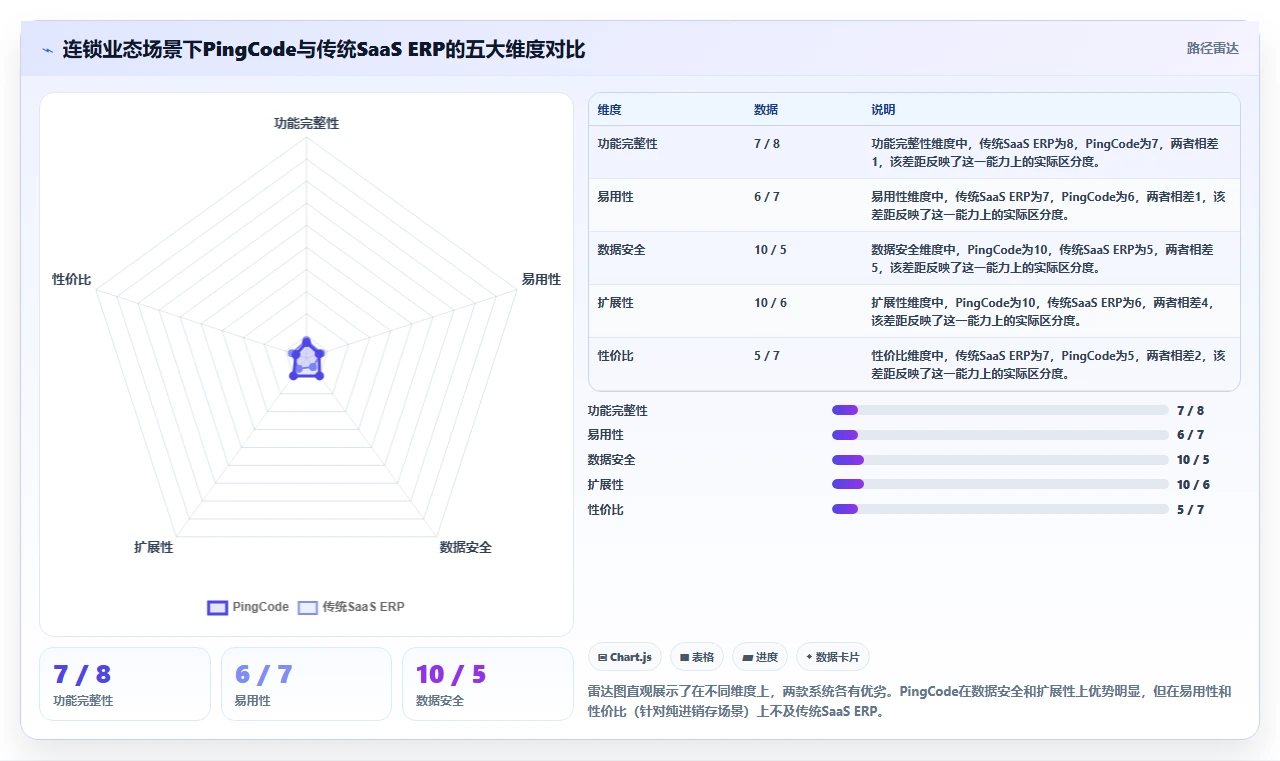
Task: Click the summary paragraph under the tags
Action: point(910,701)
